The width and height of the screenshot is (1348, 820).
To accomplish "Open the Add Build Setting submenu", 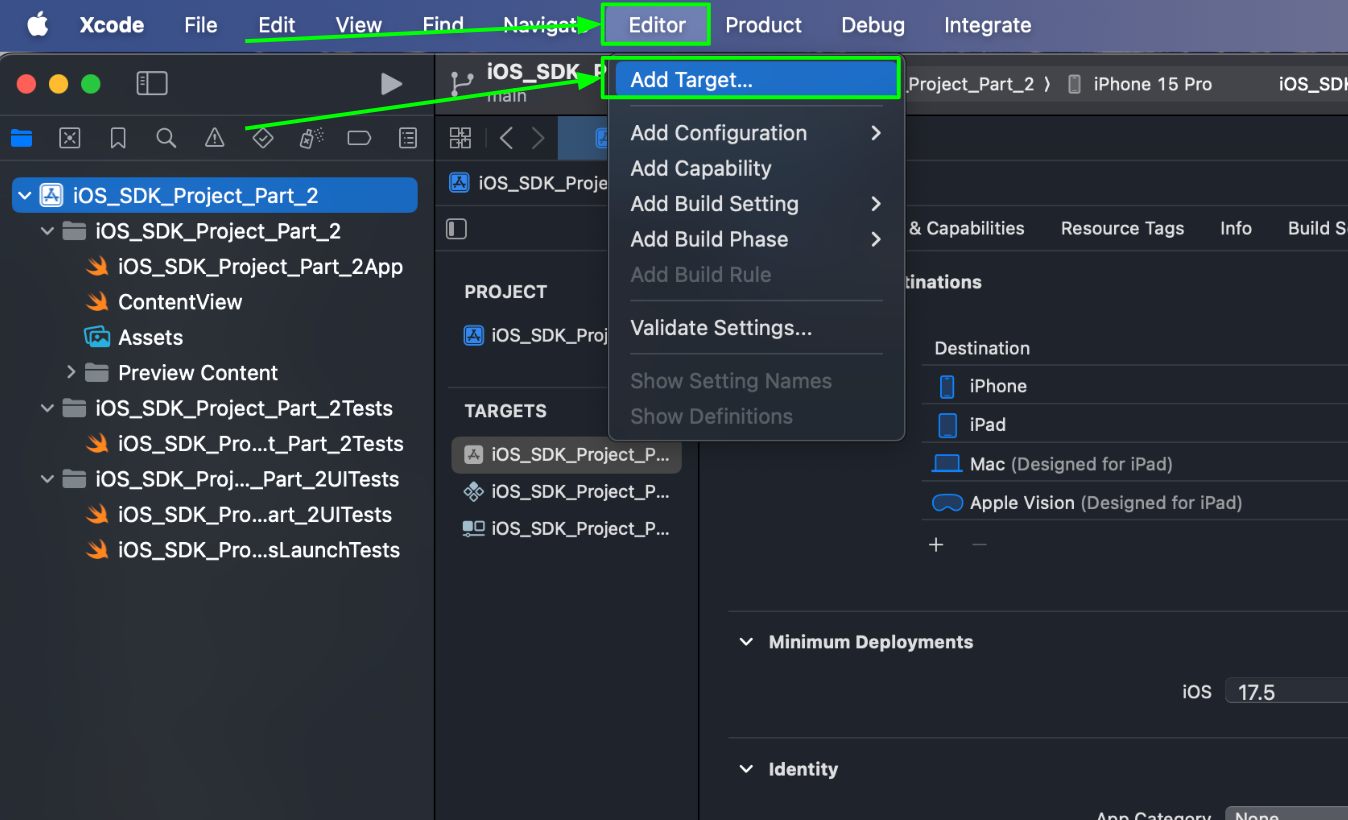I will coord(756,204).
